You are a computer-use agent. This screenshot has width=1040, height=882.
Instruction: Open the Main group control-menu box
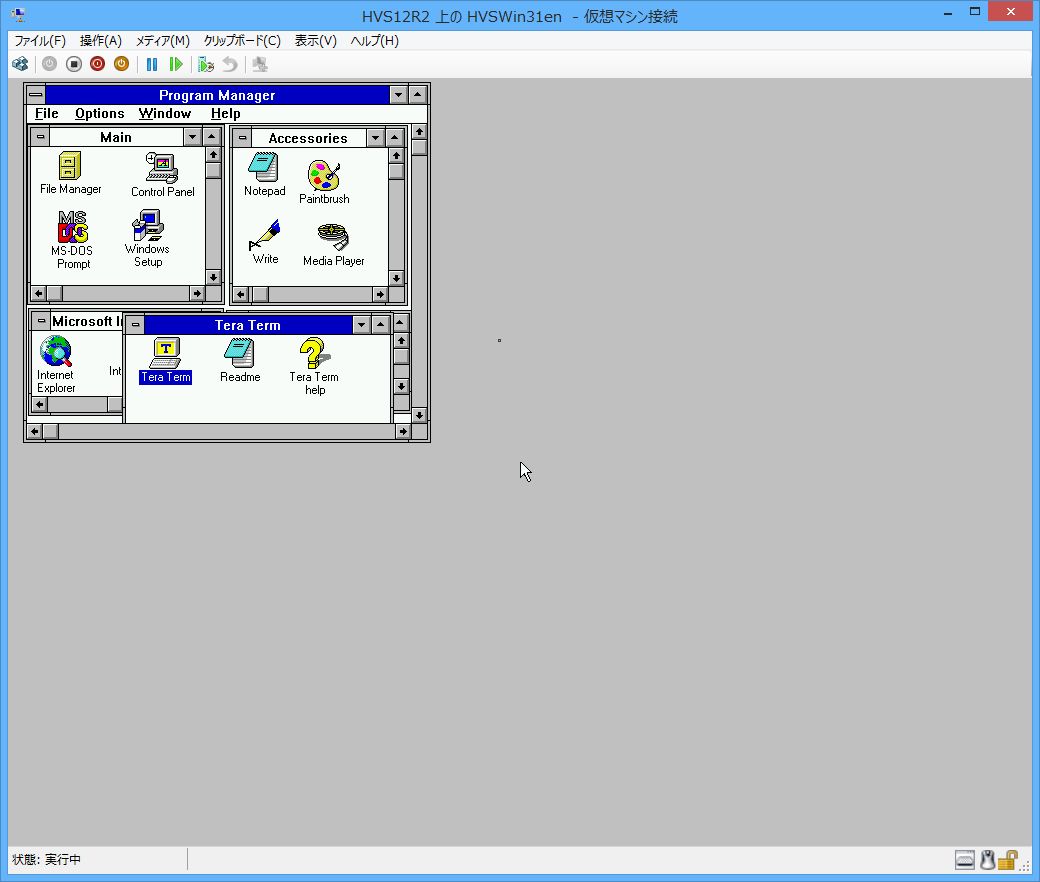coord(40,137)
